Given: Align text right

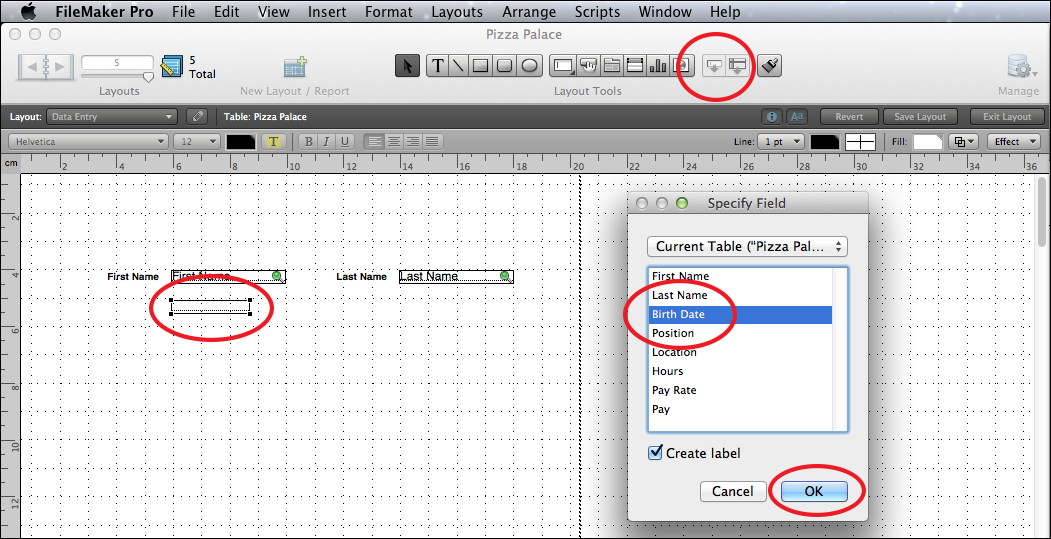Looking at the screenshot, I should click(x=413, y=142).
